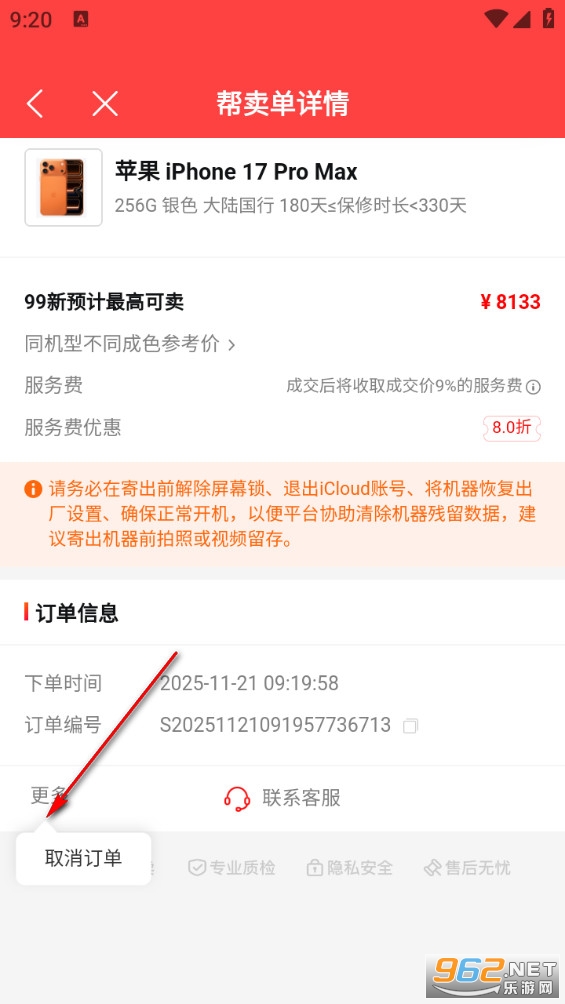Open iPhone 17 Pro Max product thumbnail
This screenshot has width=565, height=1004.
click(63, 187)
